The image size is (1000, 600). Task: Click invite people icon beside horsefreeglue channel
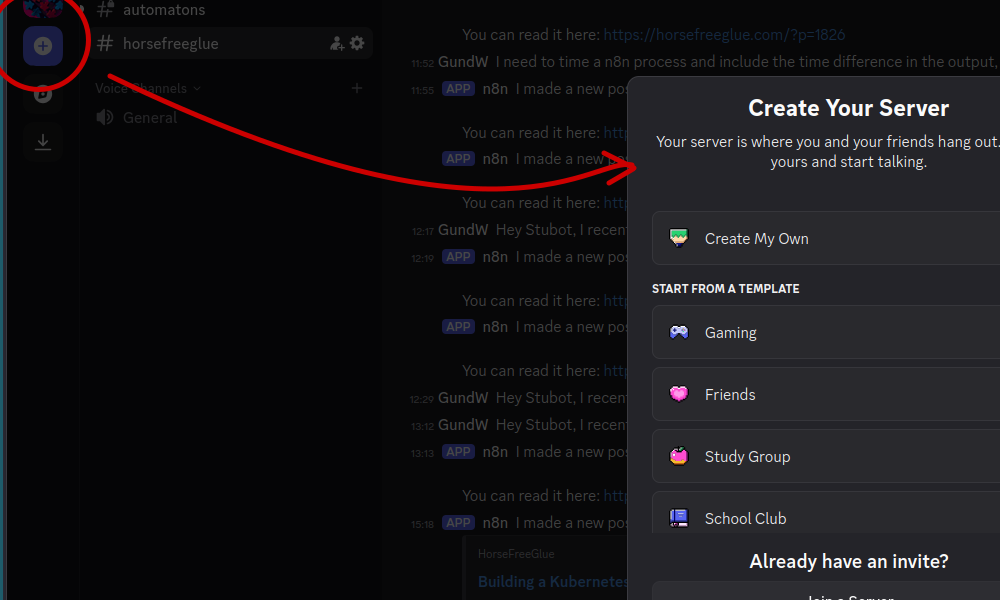pos(337,44)
